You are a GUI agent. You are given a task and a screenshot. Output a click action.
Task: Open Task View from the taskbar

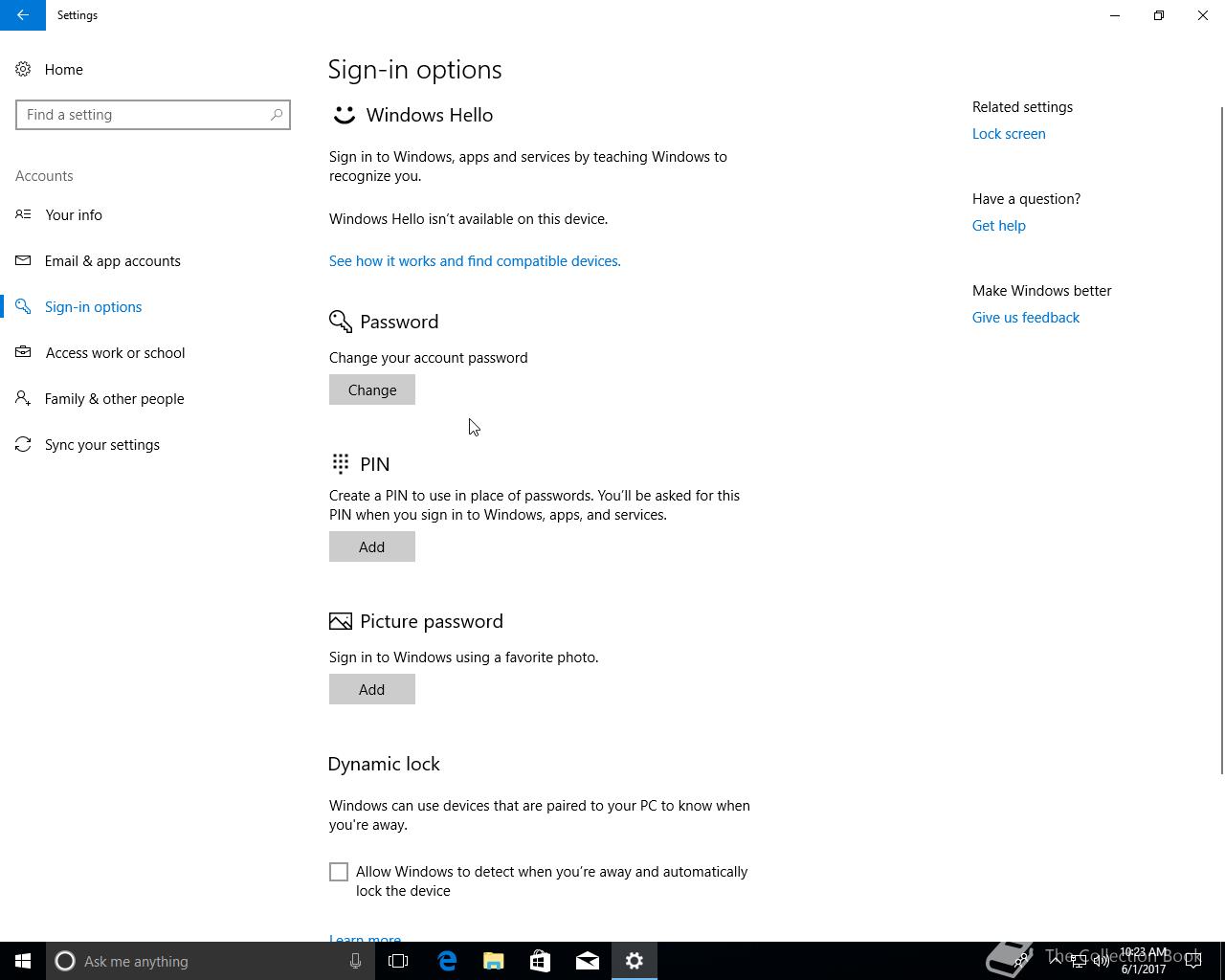pyautogui.click(x=398, y=961)
